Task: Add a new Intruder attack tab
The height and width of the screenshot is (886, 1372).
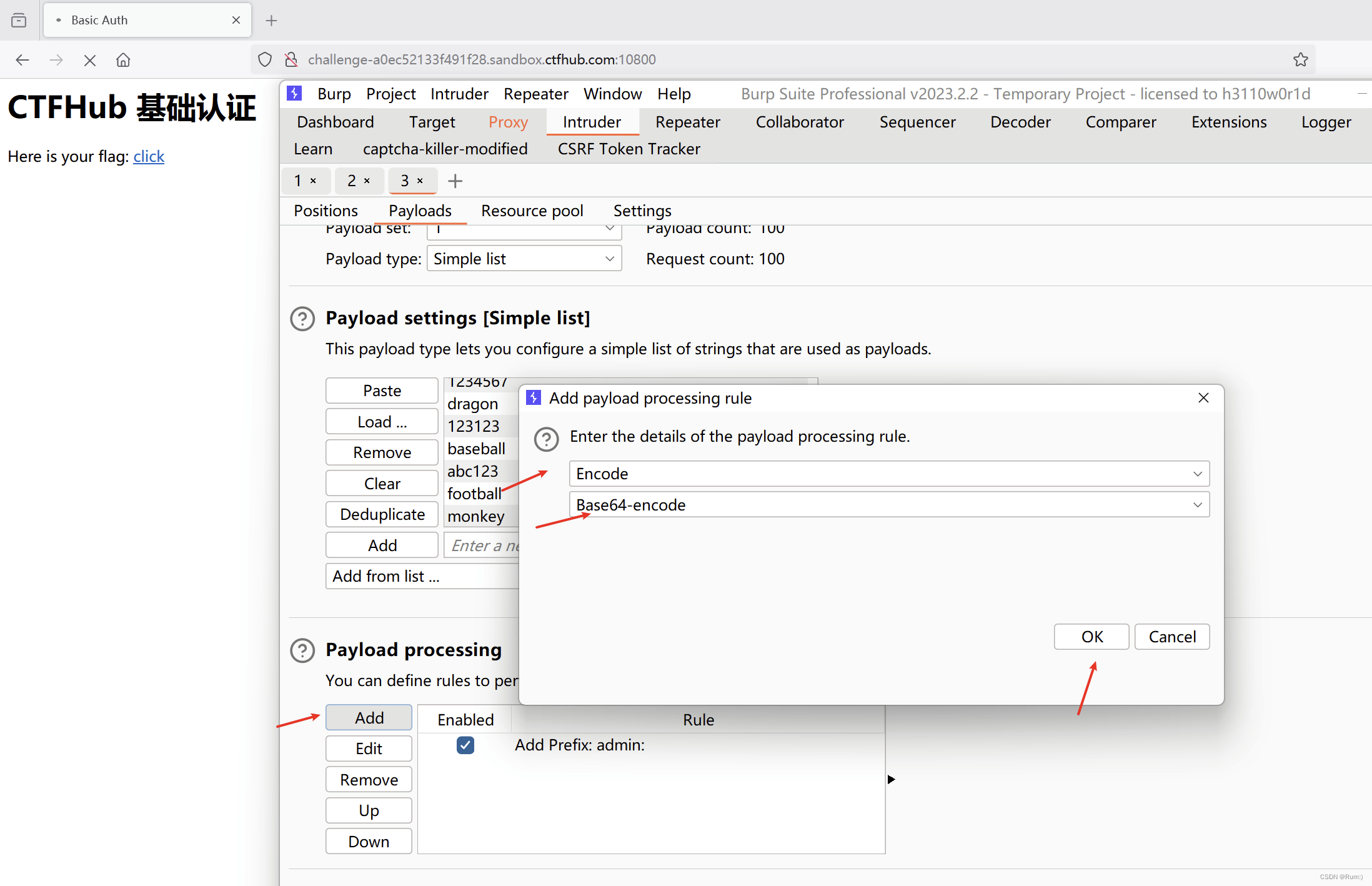Action: pyautogui.click(x=455, y=181)
